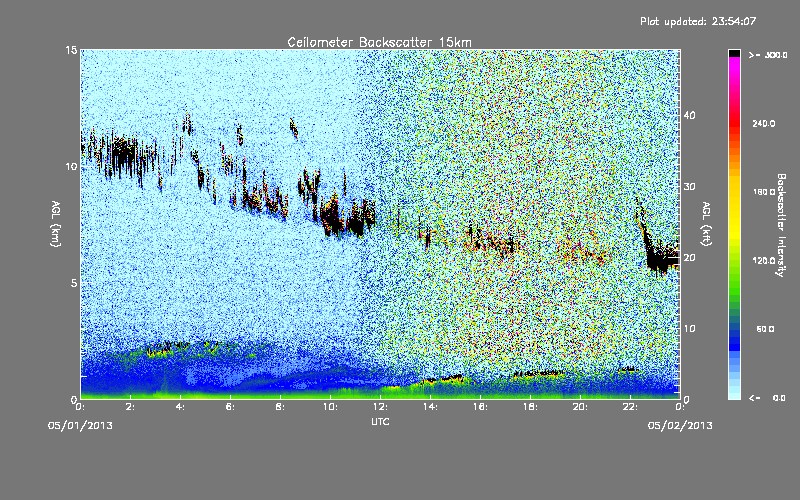Select the '12:' hour tick label
Image resolution: width=800 pixels, height=500 pixels.
point(380,407)
